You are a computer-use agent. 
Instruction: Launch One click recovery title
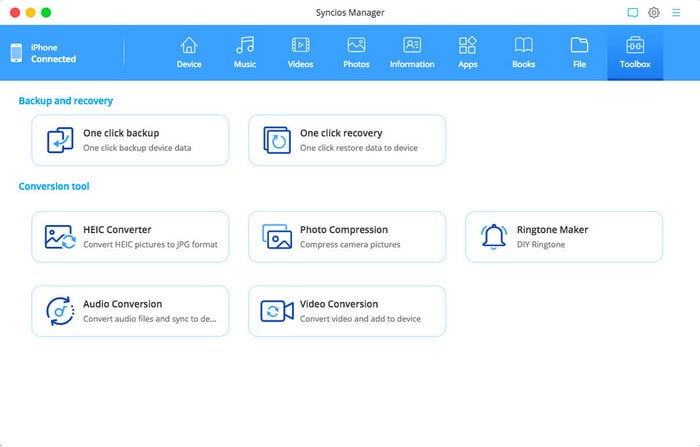point(341,133)
